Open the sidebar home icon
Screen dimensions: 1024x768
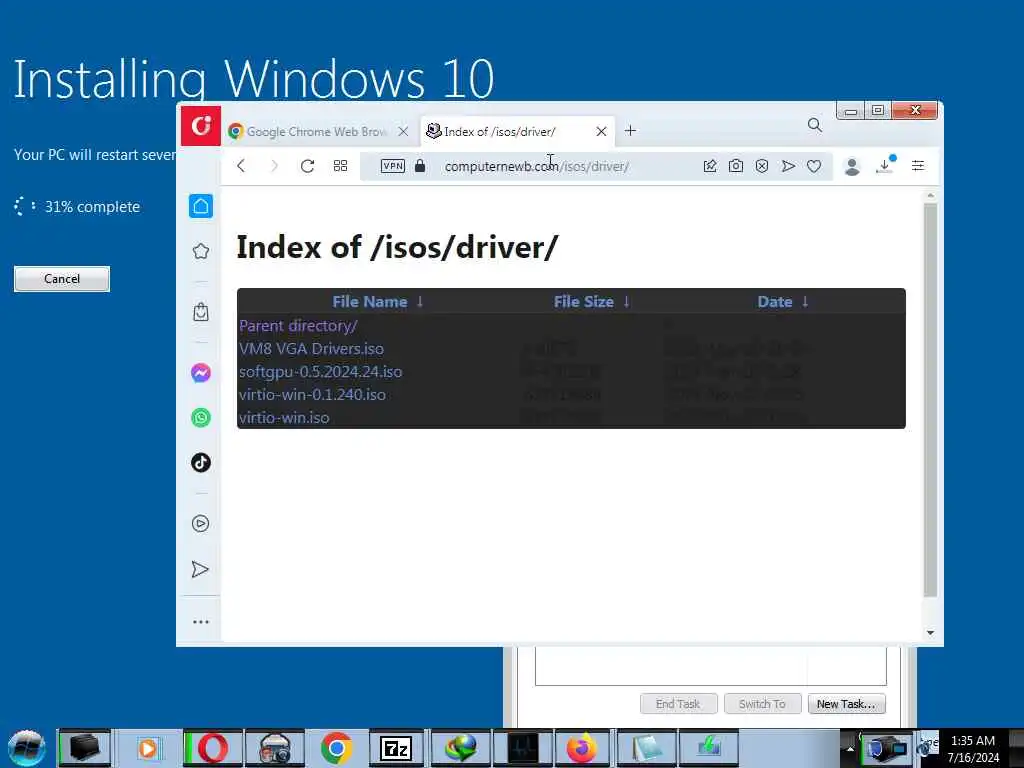pyautogui.click(x=201, y=206)
